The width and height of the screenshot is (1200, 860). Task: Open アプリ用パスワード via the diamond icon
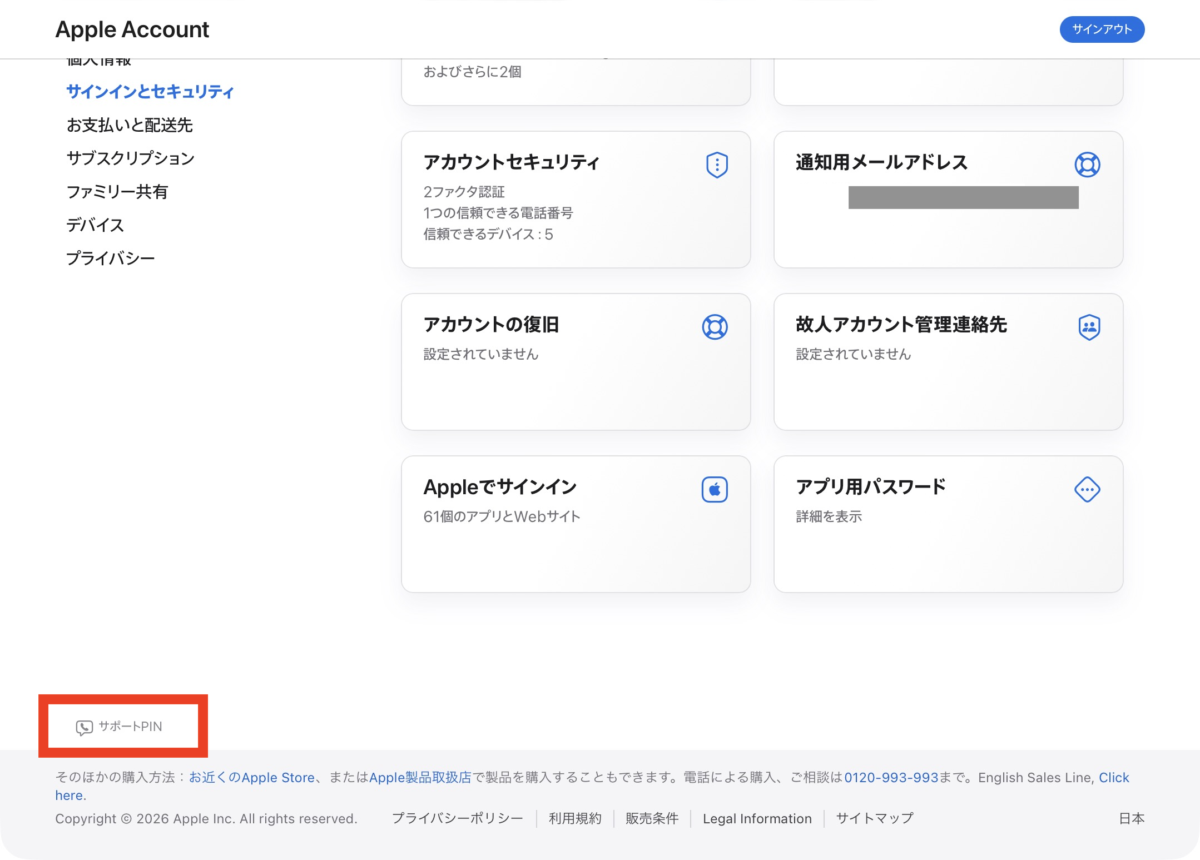(1086, 489)
